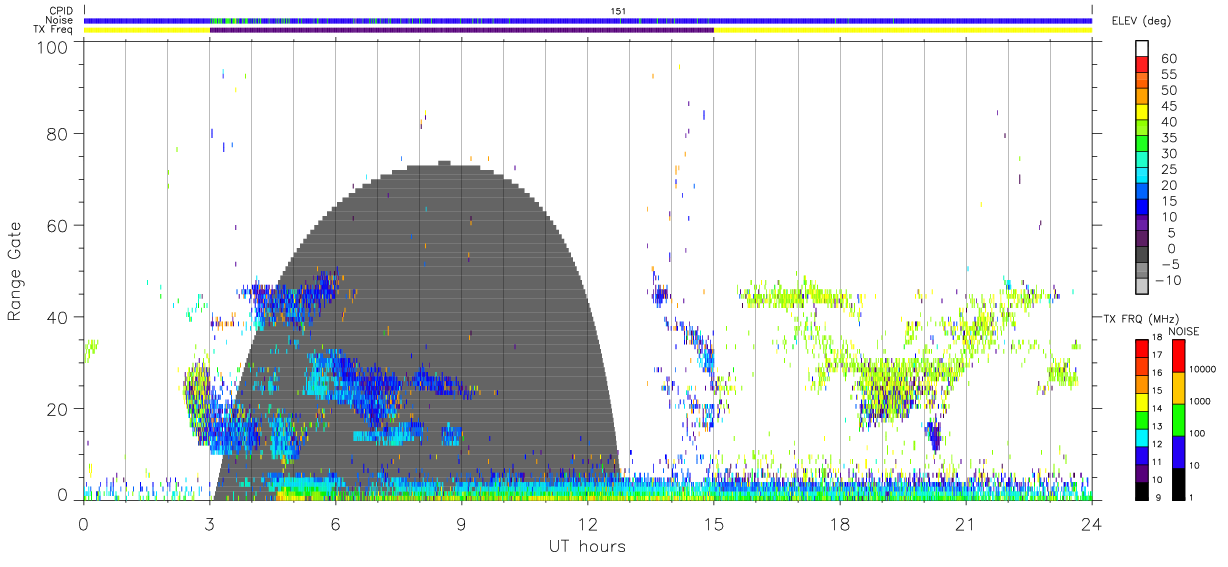Click the 20 tick on the Range Gate axis

[x=57, y=409]
